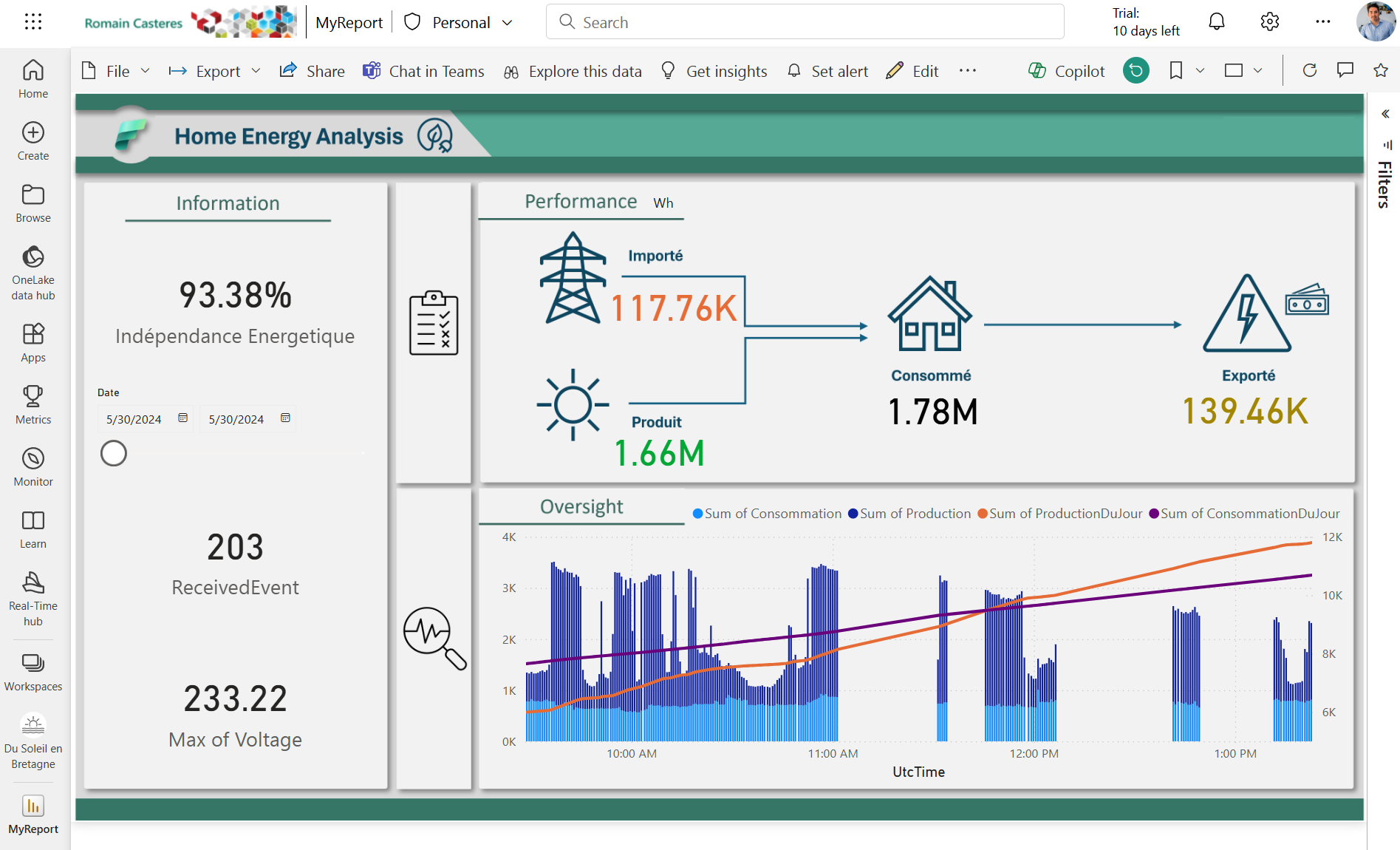Click the app launcher grid icon
This screenshot has height=850, width=1400.
[x=33, y=22]
